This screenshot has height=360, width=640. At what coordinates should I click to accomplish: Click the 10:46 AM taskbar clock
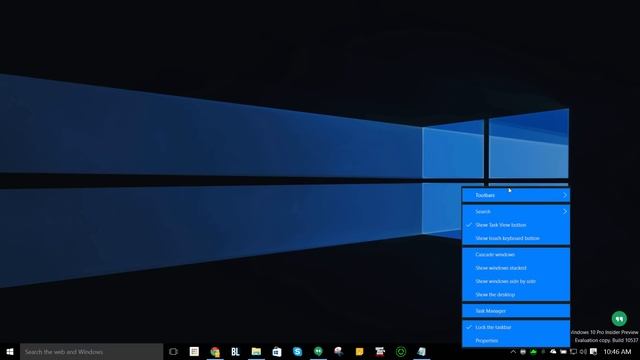(x=617, y=351)
